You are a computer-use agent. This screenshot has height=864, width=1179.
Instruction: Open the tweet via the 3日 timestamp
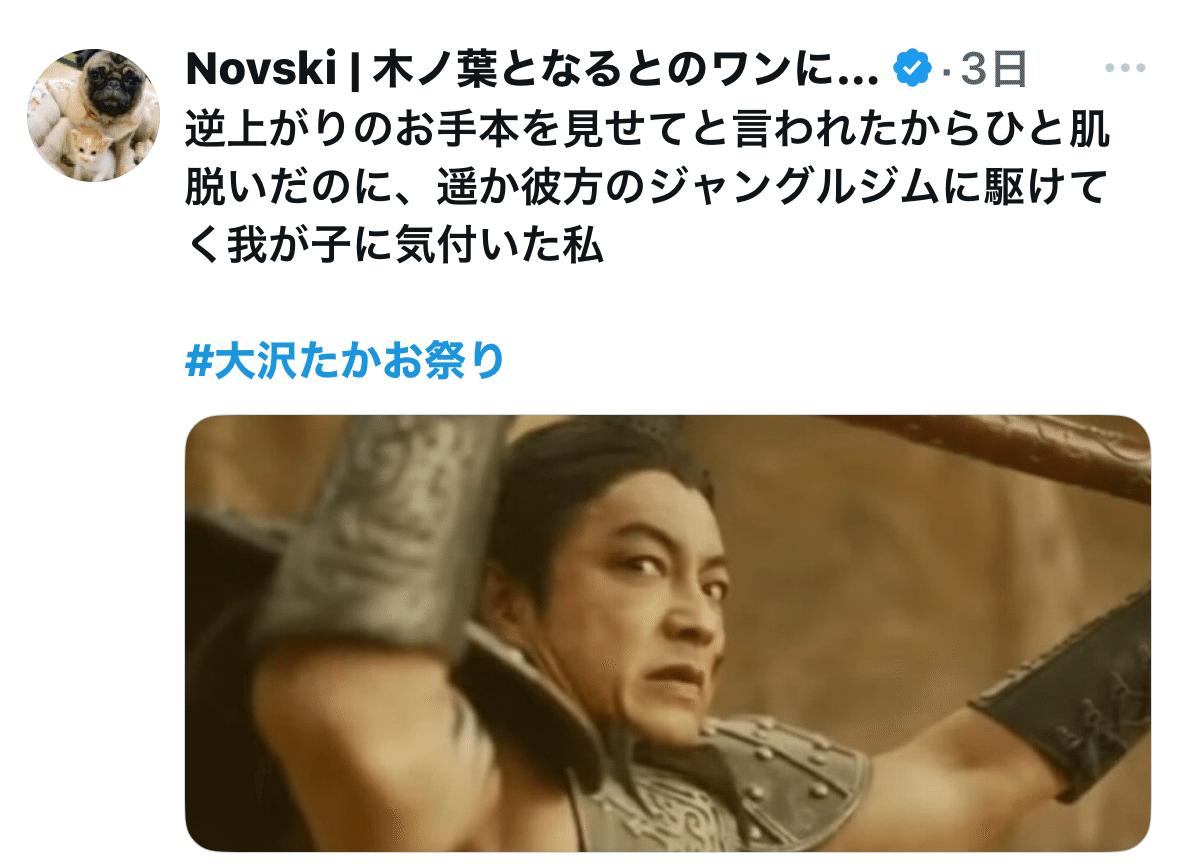click(994, 68)
